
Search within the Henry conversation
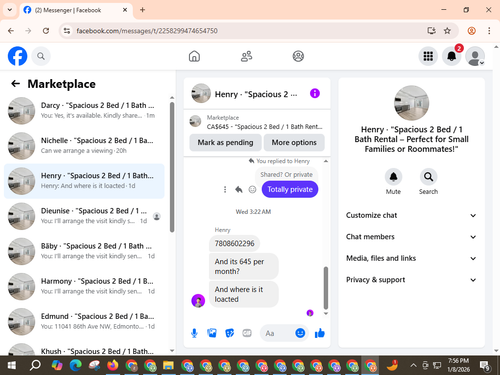pos(428,177)
